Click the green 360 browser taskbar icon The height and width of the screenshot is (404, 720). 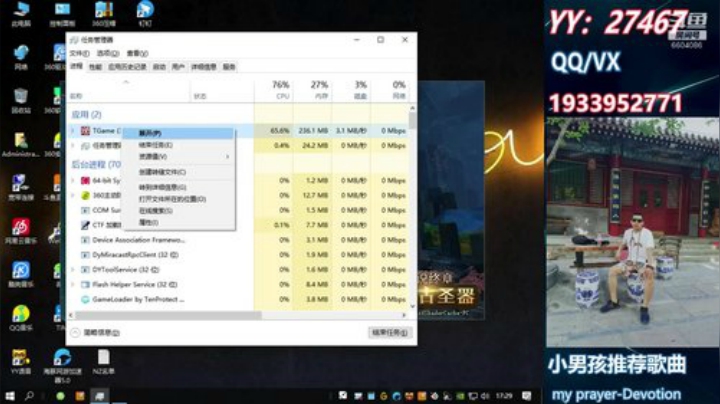(x=60, y=396)
